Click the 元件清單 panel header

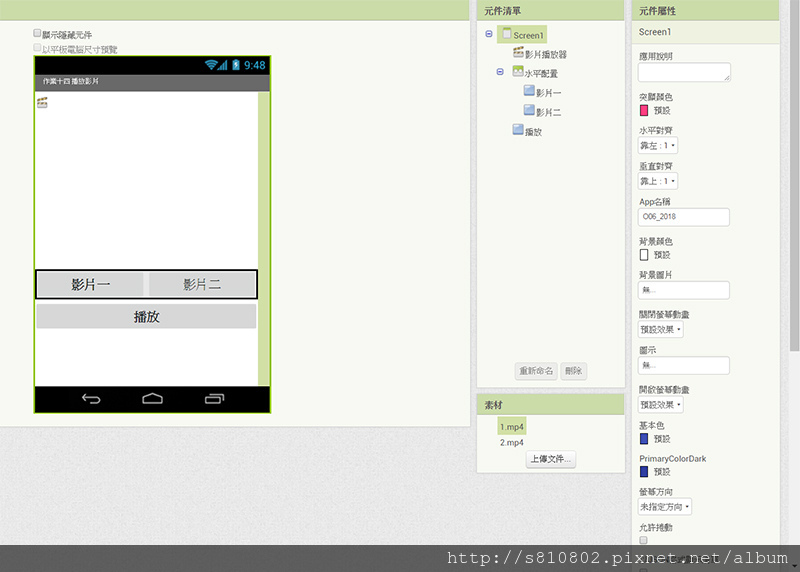[x=551, y=10]
